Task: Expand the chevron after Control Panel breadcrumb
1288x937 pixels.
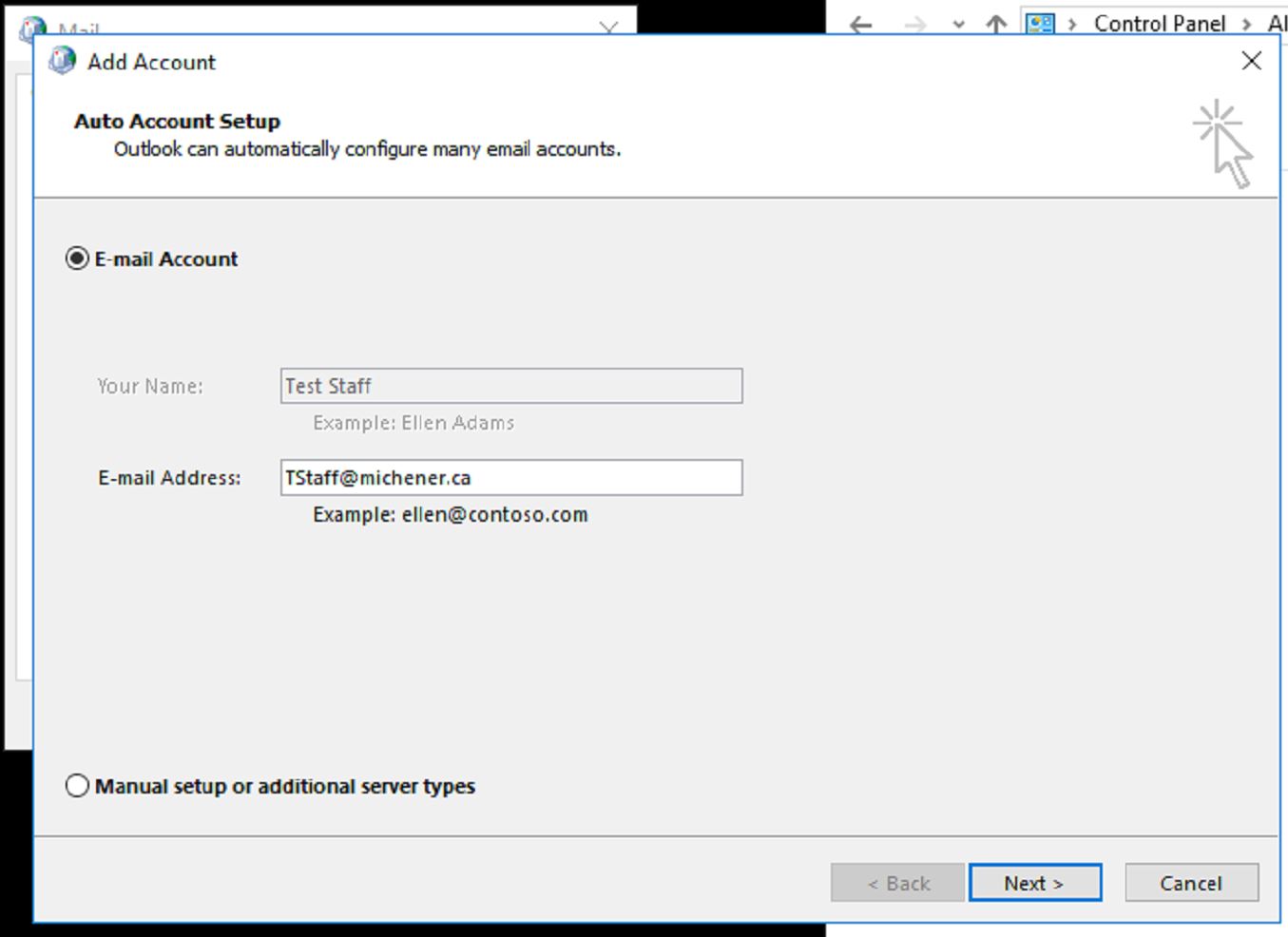Action: pyautogui.click(x=1246, y=25)
